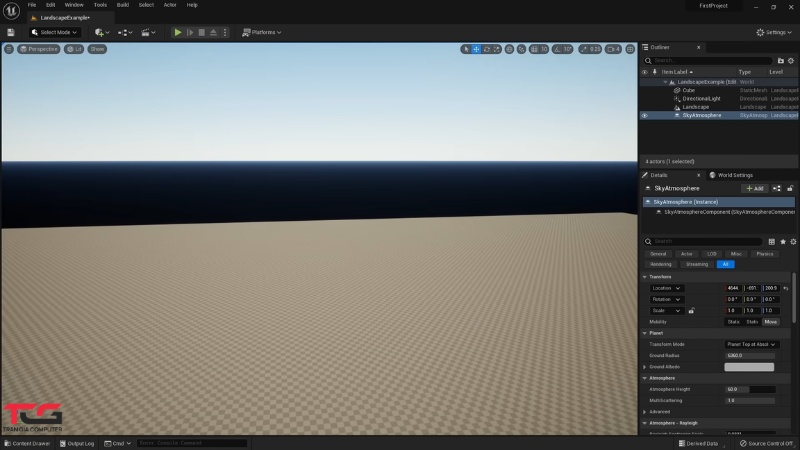Open the cinematics clapperboard menu
The height and width of the screenshot is (450, 800).
point(148,32)
